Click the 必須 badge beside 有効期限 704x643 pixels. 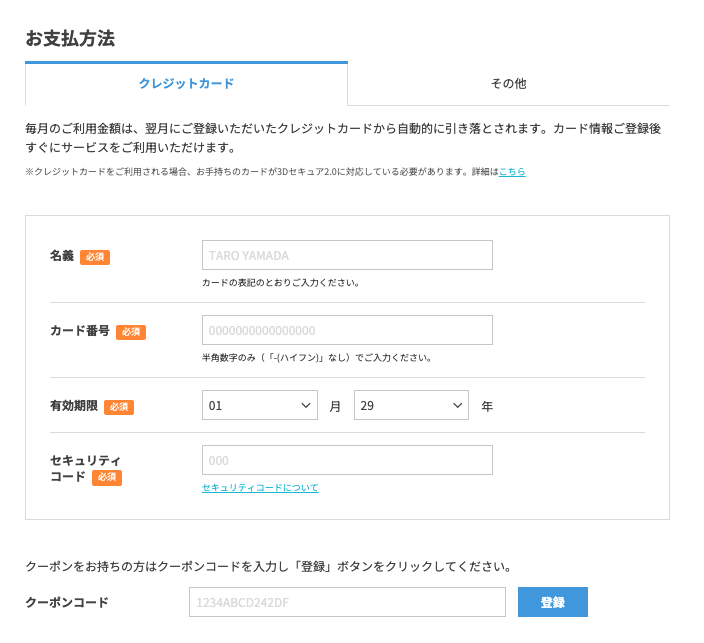tap(119, 407)
